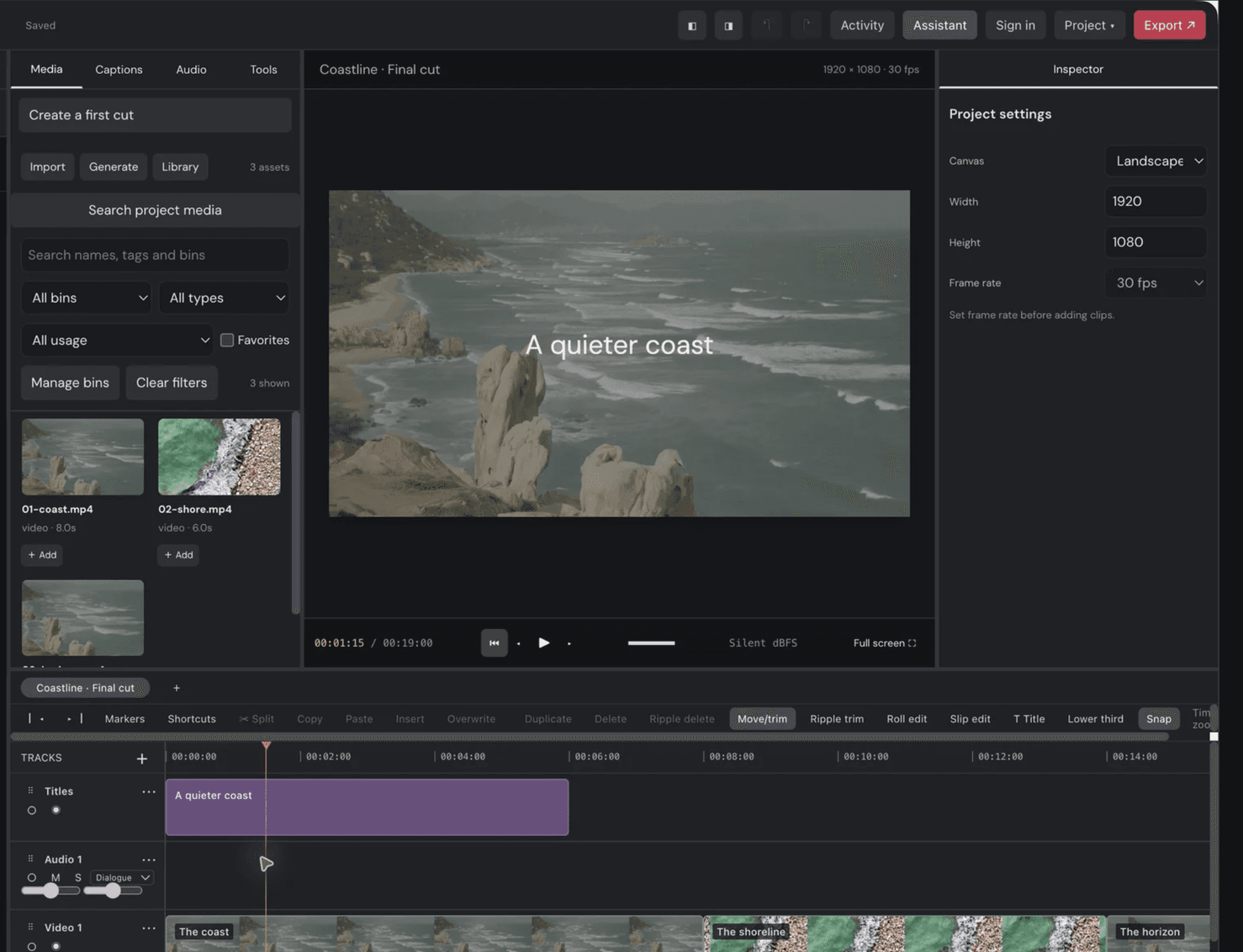Toggle Audio 1 lock circle
The height and width of the screenshot is (952, 1243).
pos(32,877)
